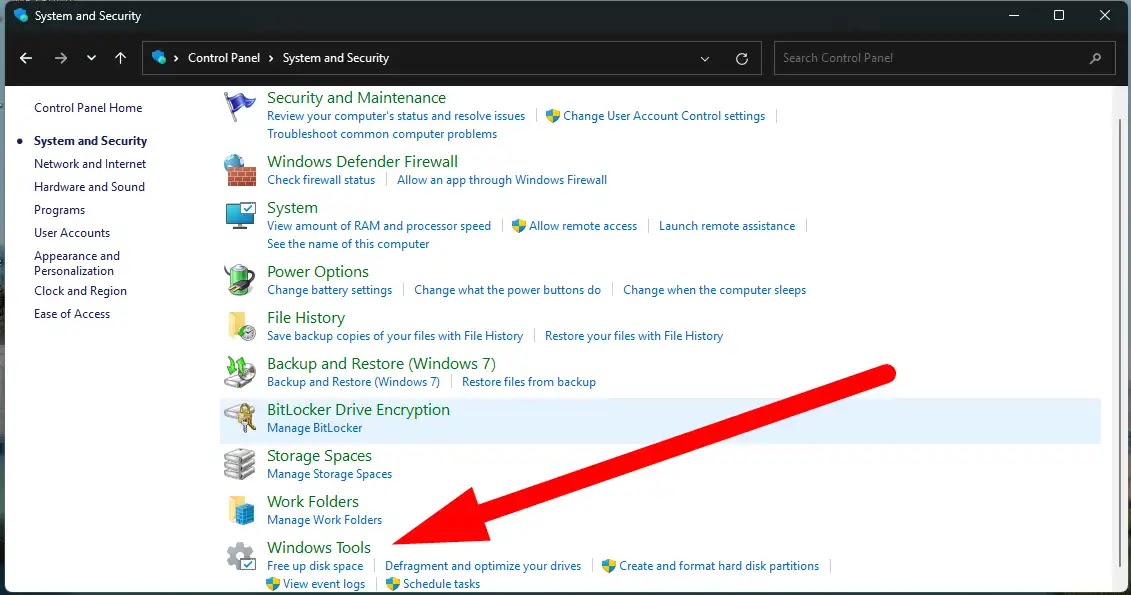
Task: Click the shield icon beside Allow remote access
Action: (x=519, y=226)
